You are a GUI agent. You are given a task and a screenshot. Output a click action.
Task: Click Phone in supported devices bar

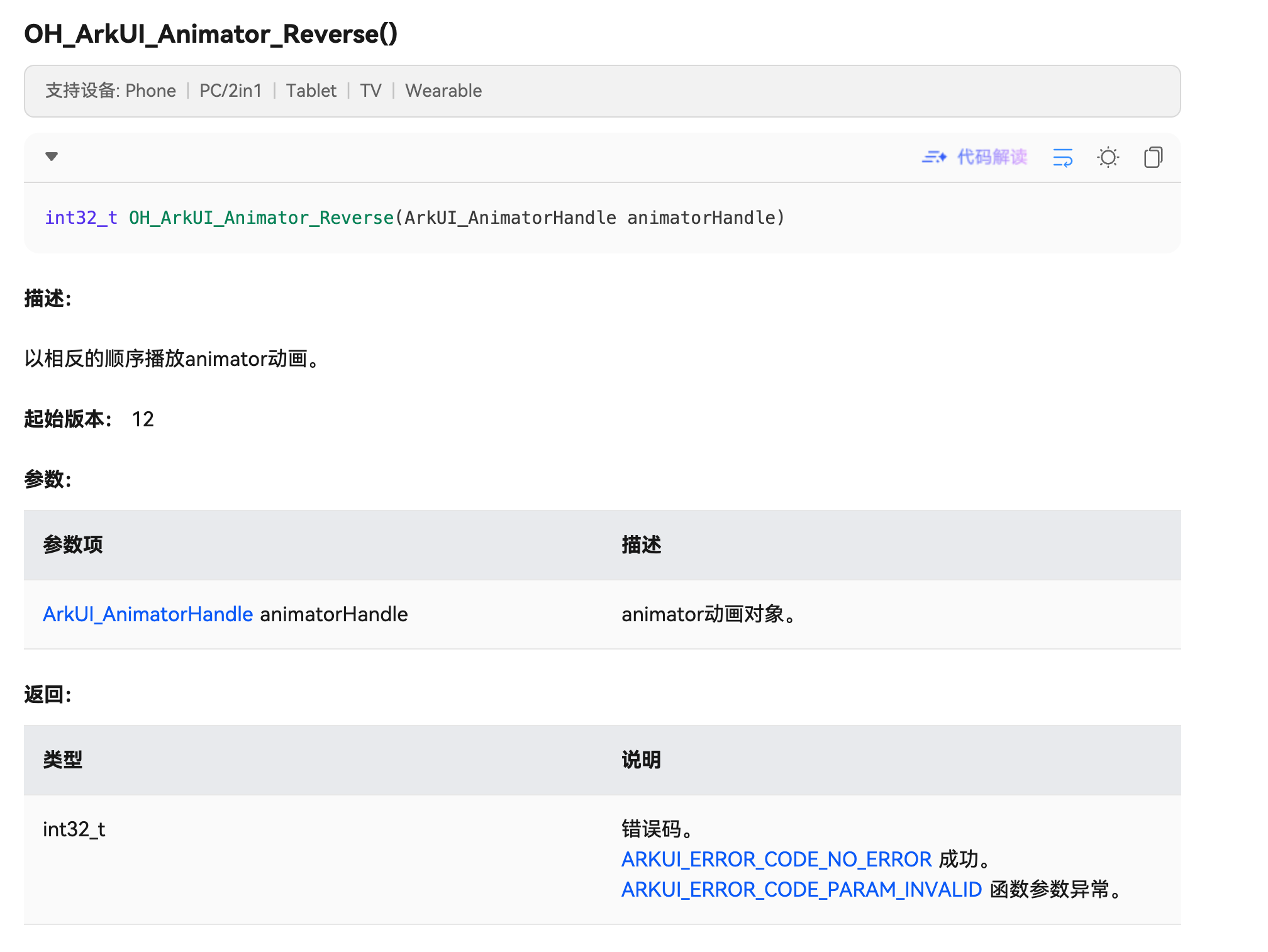pos(150,91)
